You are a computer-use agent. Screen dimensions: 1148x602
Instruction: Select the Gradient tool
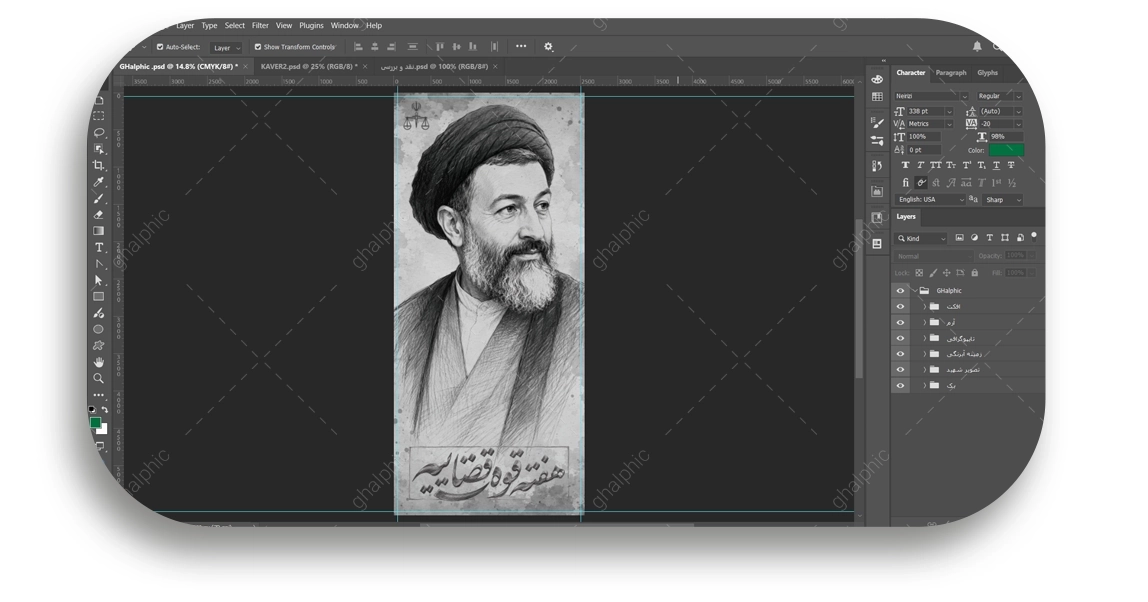99,231
